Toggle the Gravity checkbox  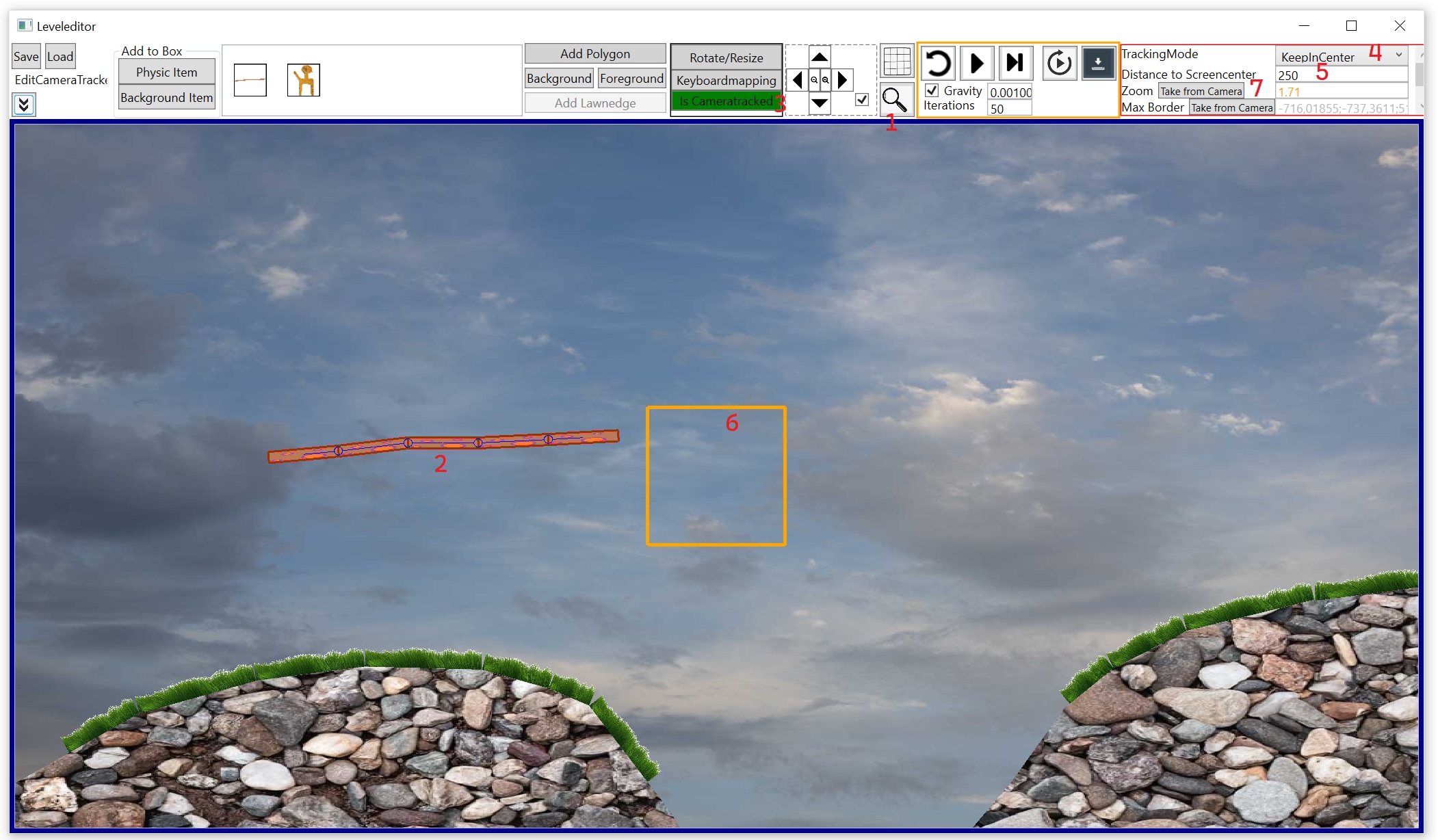(932, 90)
